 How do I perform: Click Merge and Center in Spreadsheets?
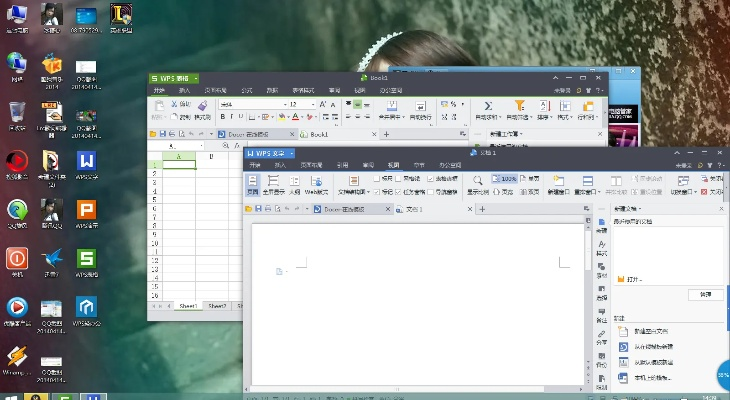[x=392, y=110]
